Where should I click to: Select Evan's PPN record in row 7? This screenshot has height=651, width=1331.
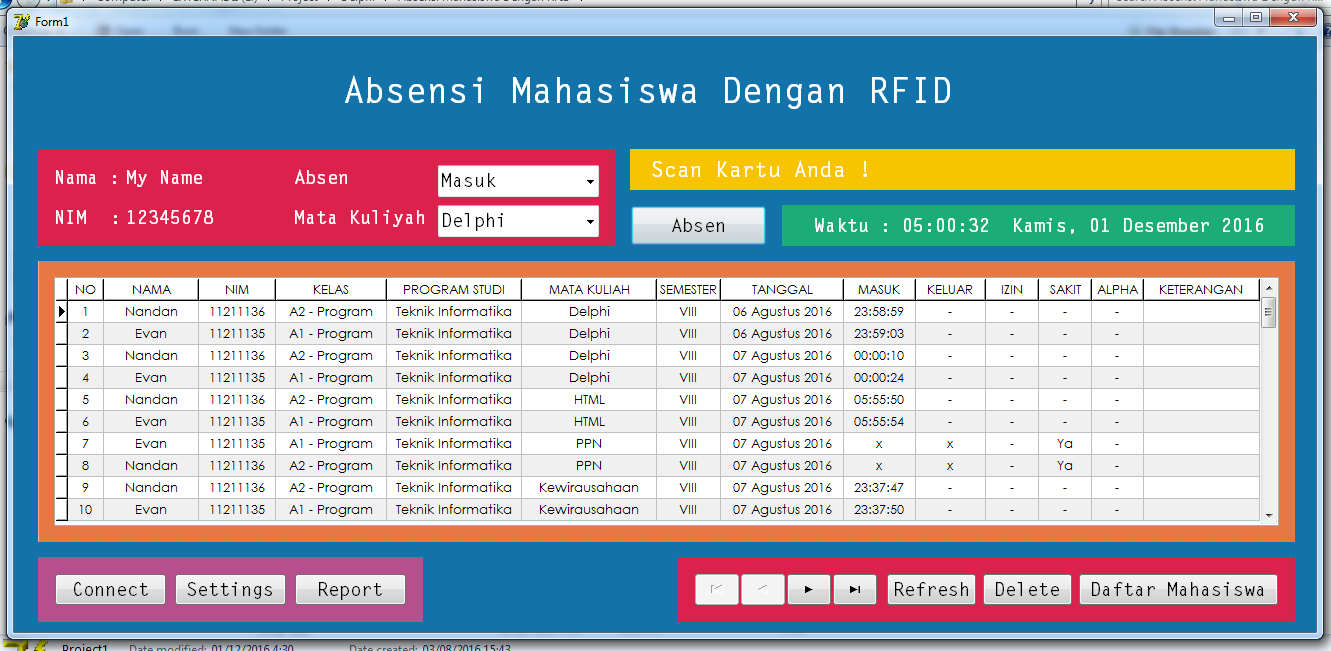(x=151, y=443)
